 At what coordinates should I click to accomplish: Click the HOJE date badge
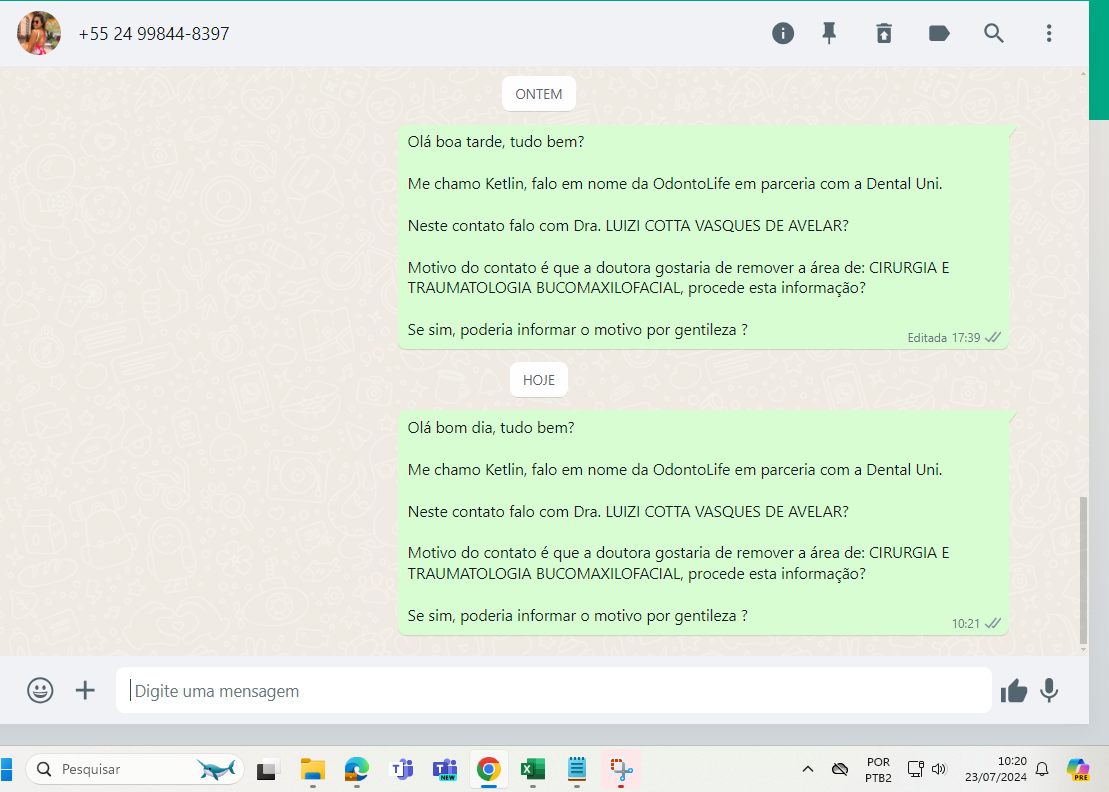pyautogui.click(x=539, y=380)
